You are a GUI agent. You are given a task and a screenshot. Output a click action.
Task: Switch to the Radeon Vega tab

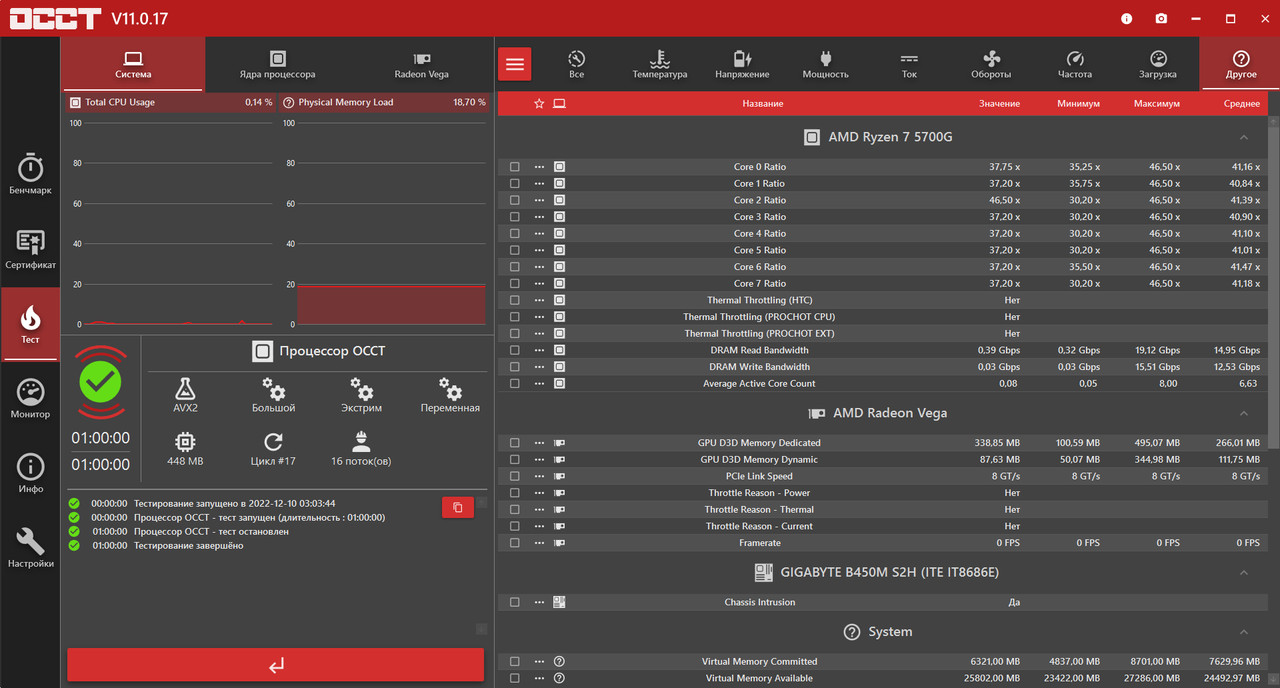(421, 64)
